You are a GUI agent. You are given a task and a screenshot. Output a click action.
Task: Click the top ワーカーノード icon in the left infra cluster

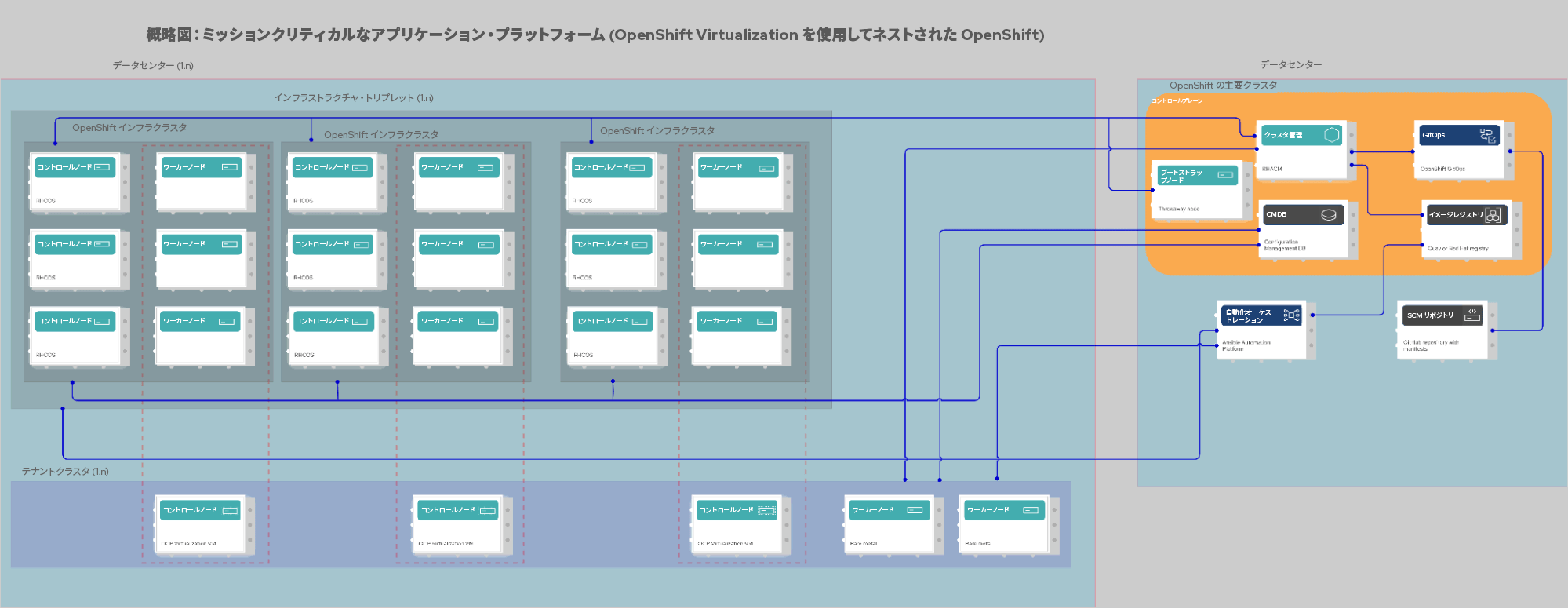pyautogui.click(x=230, y=167)
